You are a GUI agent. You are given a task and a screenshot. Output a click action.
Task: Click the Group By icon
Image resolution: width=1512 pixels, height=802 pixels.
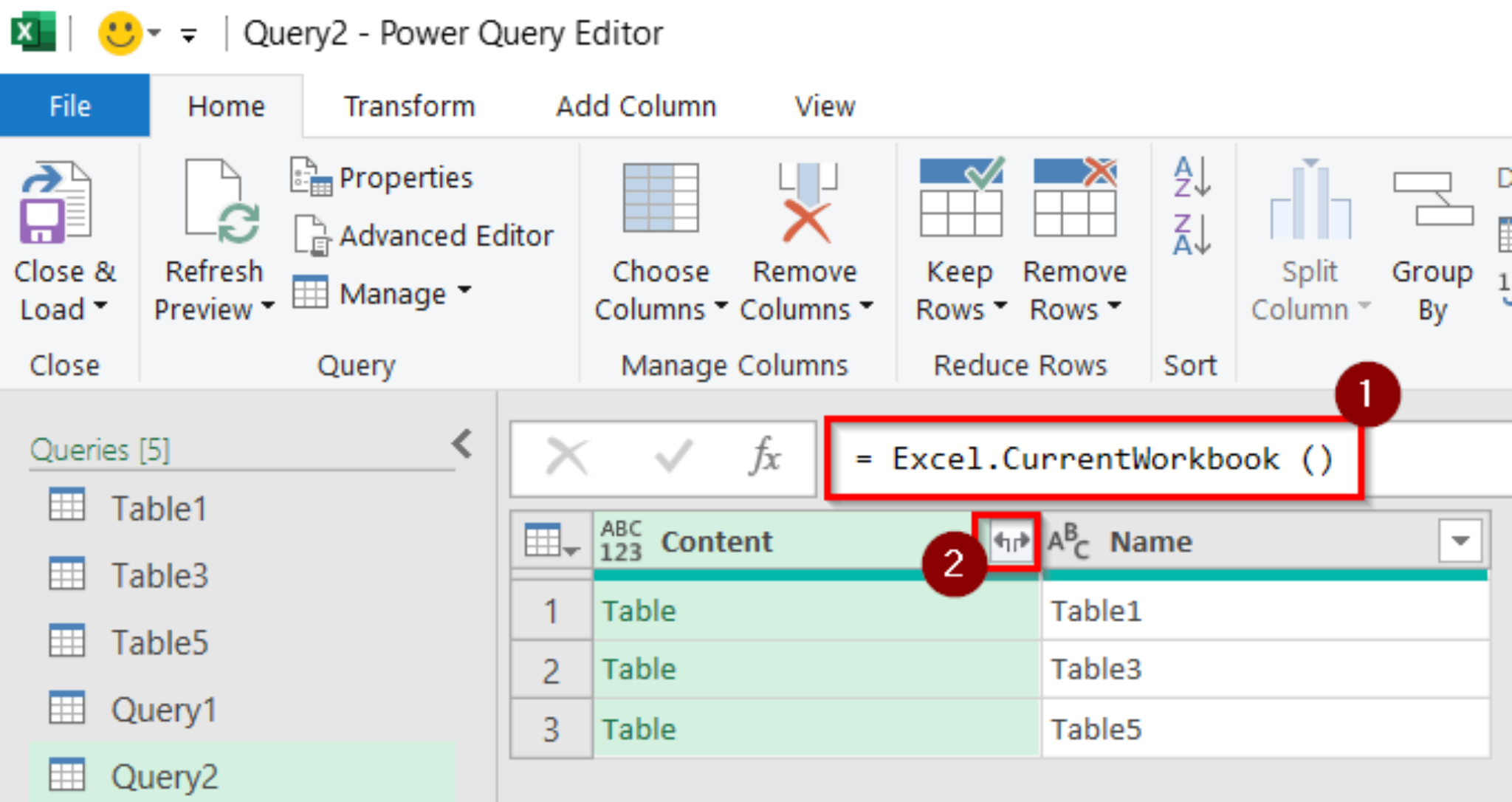point(1433,198)
